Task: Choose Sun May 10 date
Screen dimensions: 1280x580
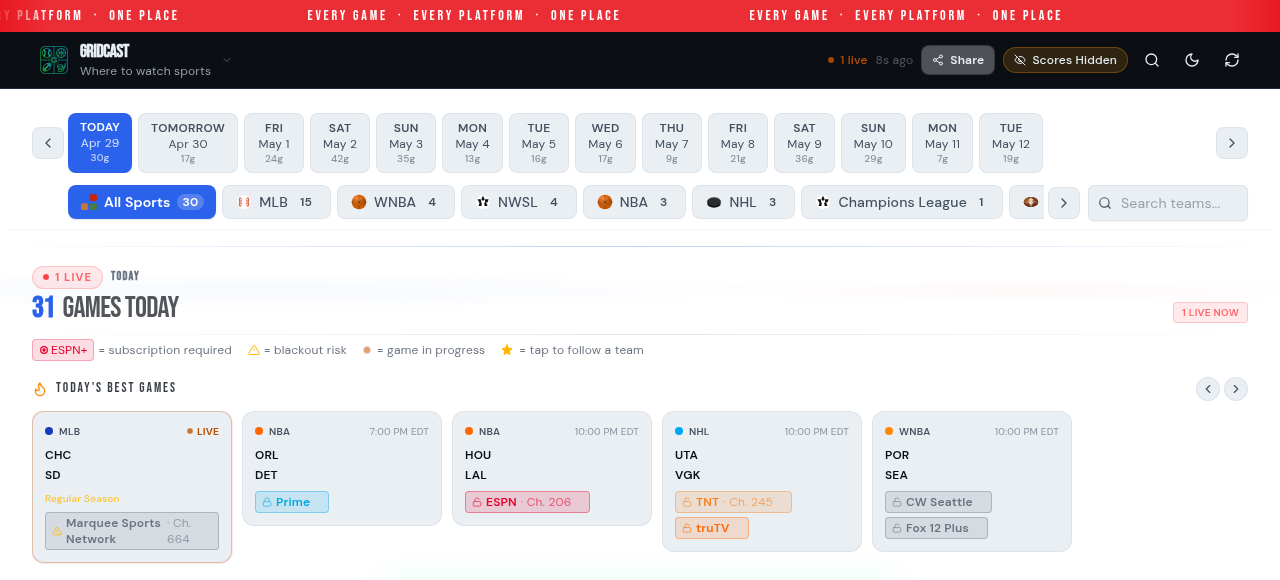Action: [873, 143]
